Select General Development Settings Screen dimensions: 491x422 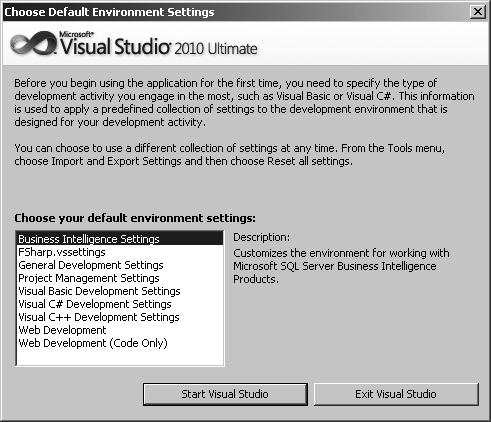point(120,265)
